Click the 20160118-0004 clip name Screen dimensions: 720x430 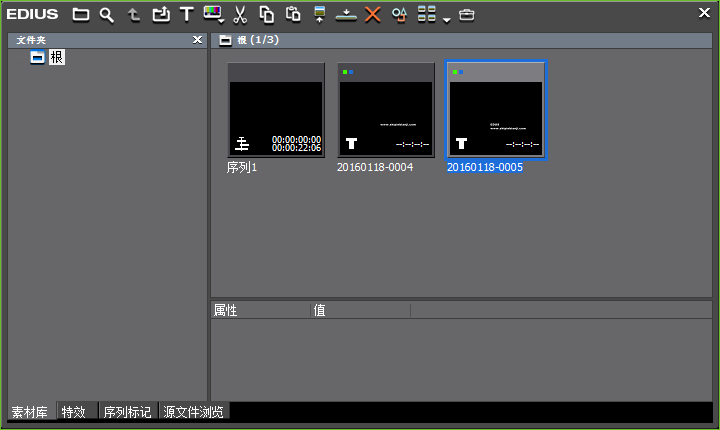(x=375, y=167)
